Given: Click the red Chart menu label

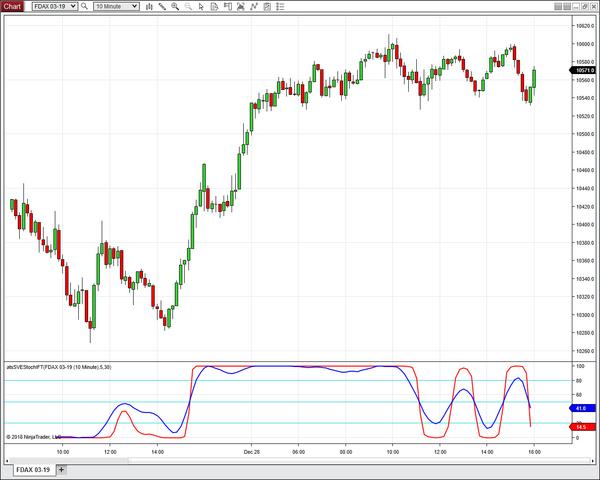Looking at the screenshot, I should 12,6.
